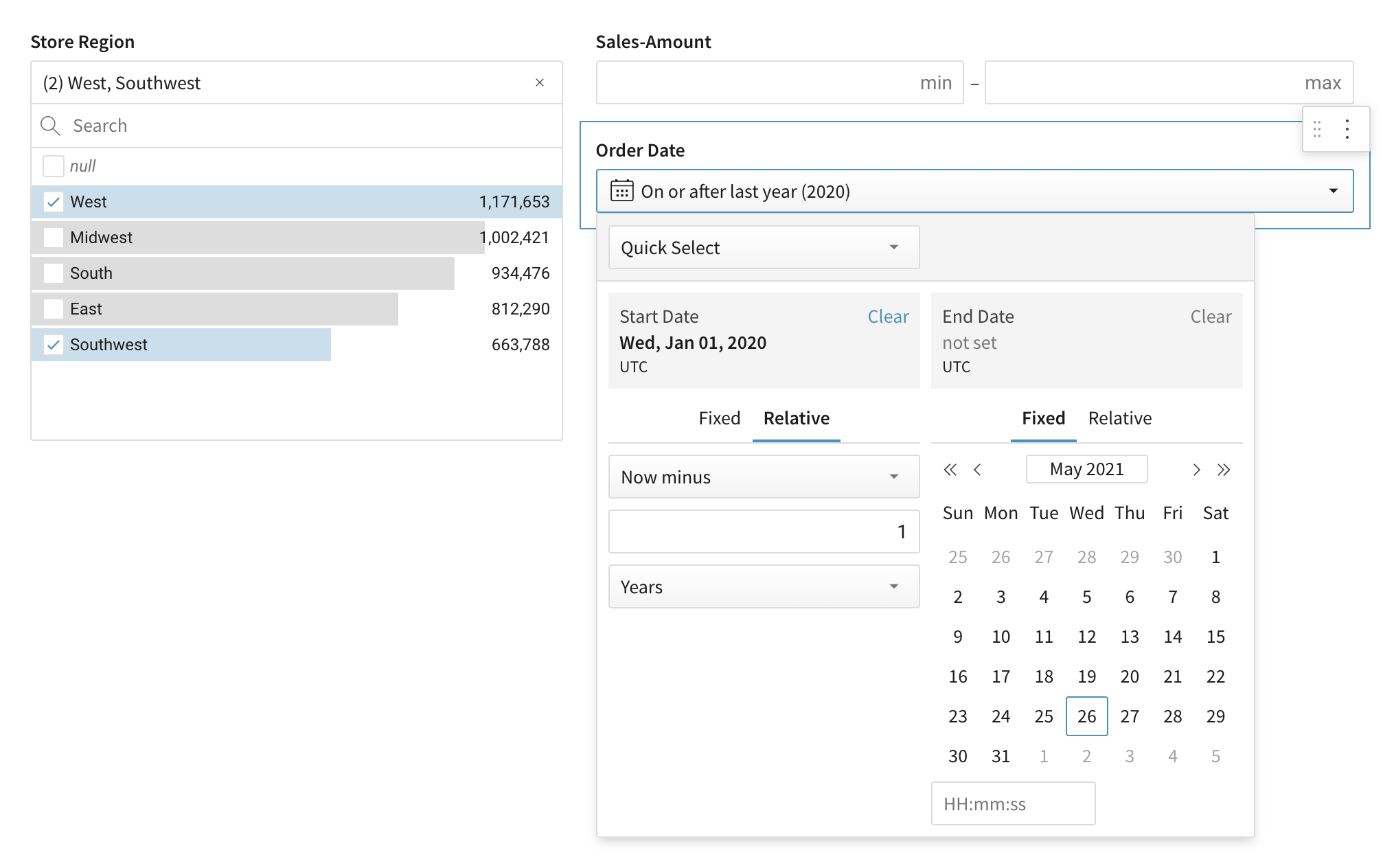Clear the Start Date value
Viewport: 1383px width, 868px height.
pos(888,317)
